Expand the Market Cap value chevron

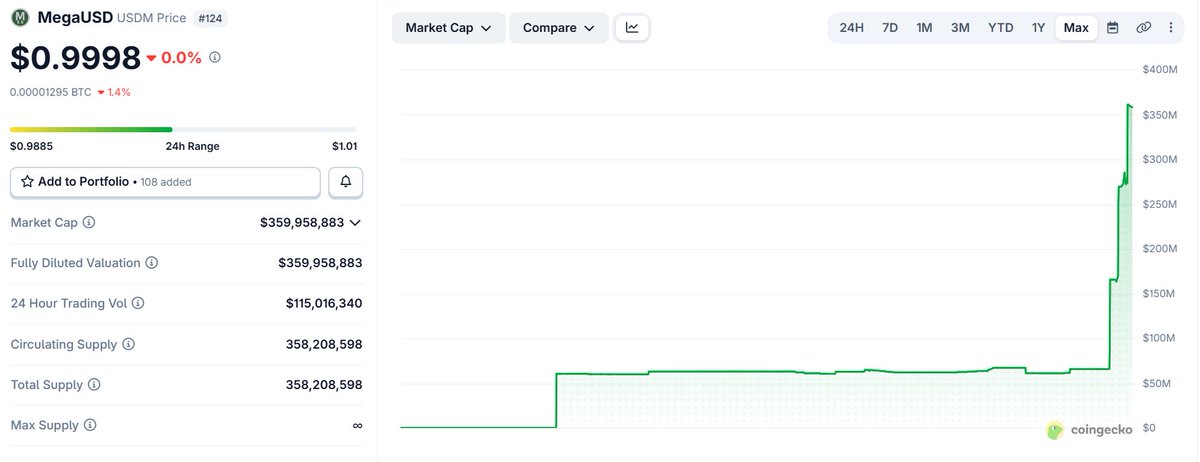coord(355,222)
